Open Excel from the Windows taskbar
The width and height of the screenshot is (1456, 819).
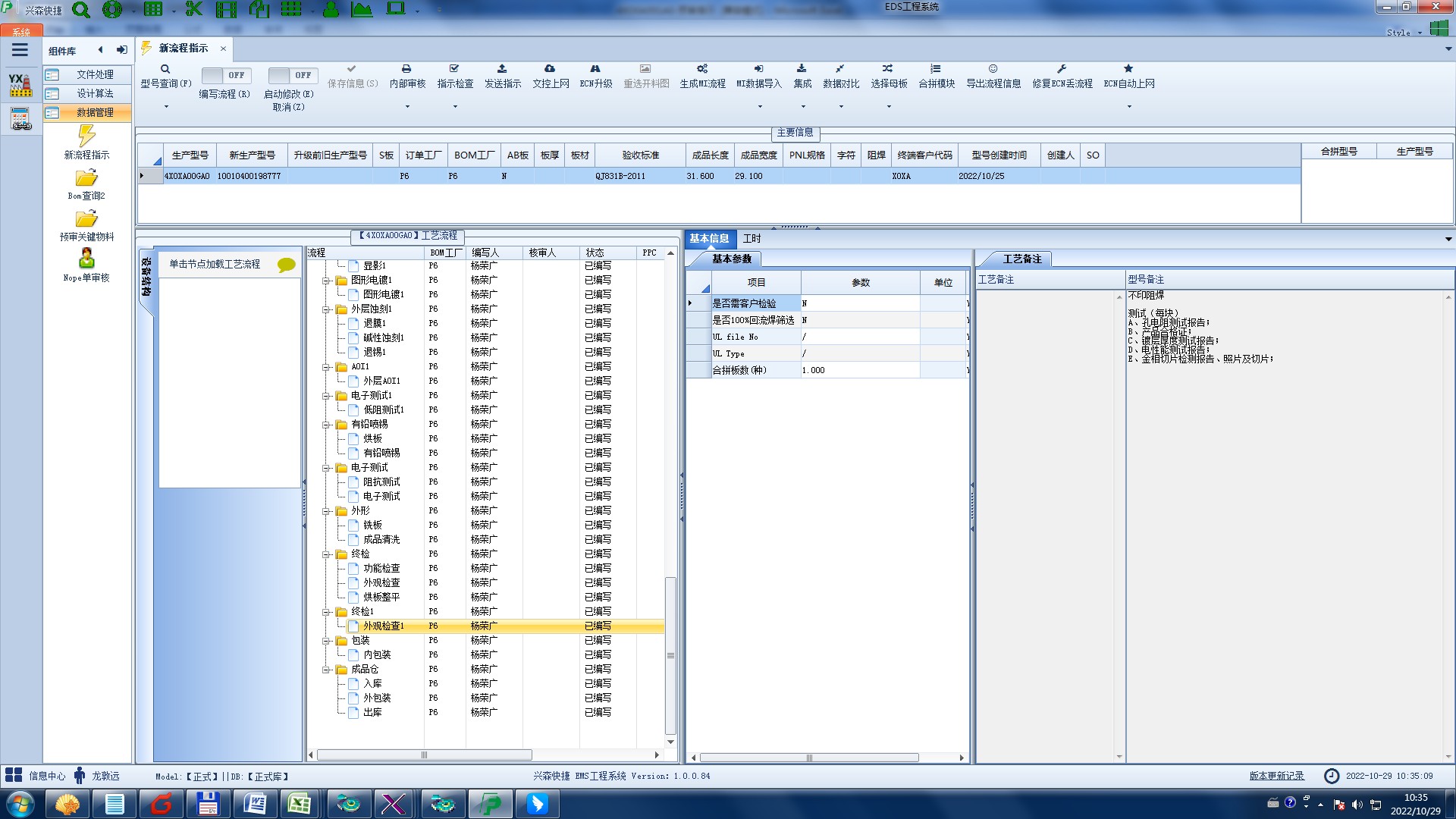(x=300, y=804)
